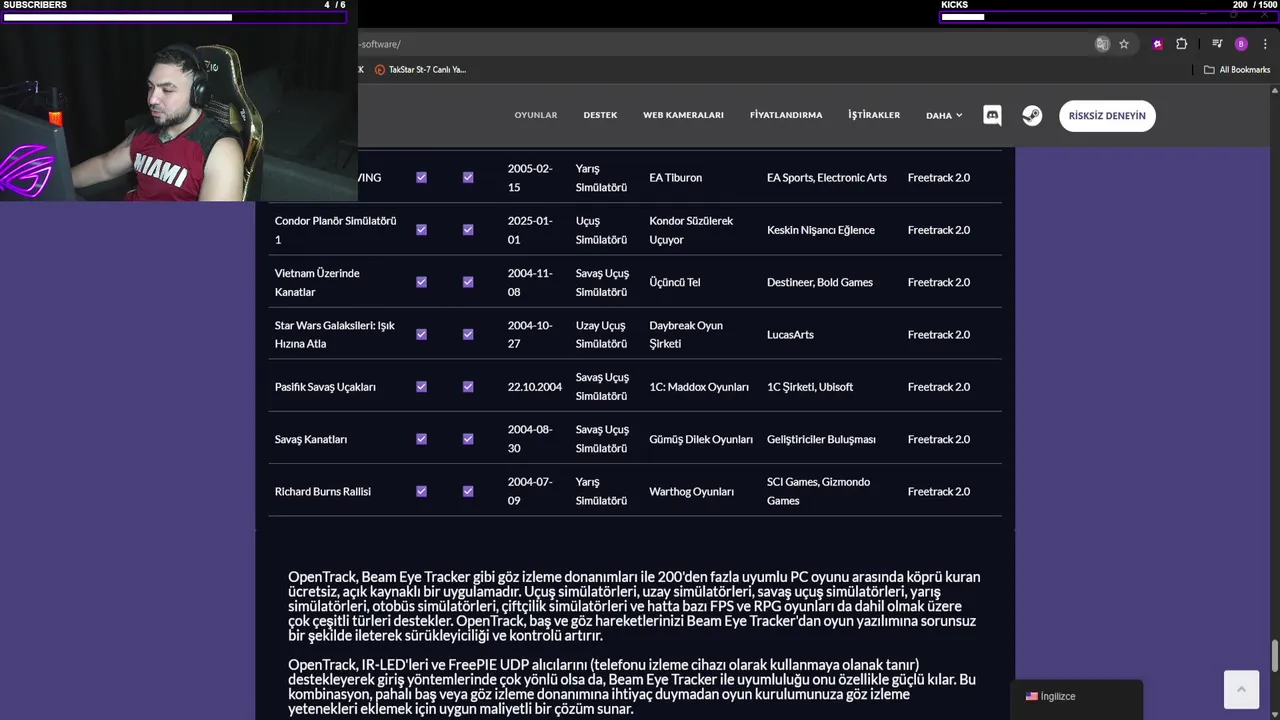1280x720 pixels.
Task: Expand the DAHA dropdown menu
Action: [944, 115]
